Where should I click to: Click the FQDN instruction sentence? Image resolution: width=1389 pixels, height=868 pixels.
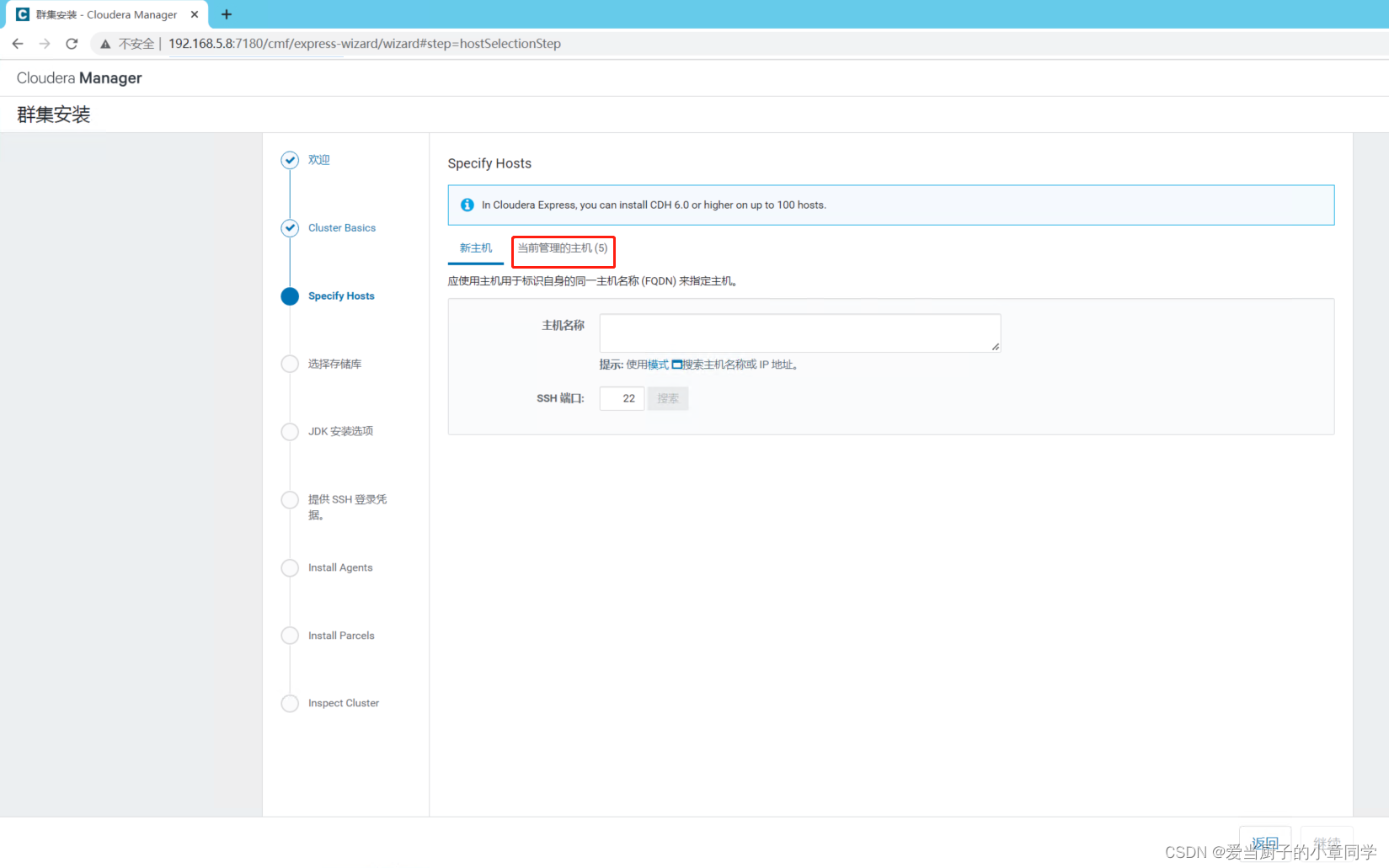point(593,281)
